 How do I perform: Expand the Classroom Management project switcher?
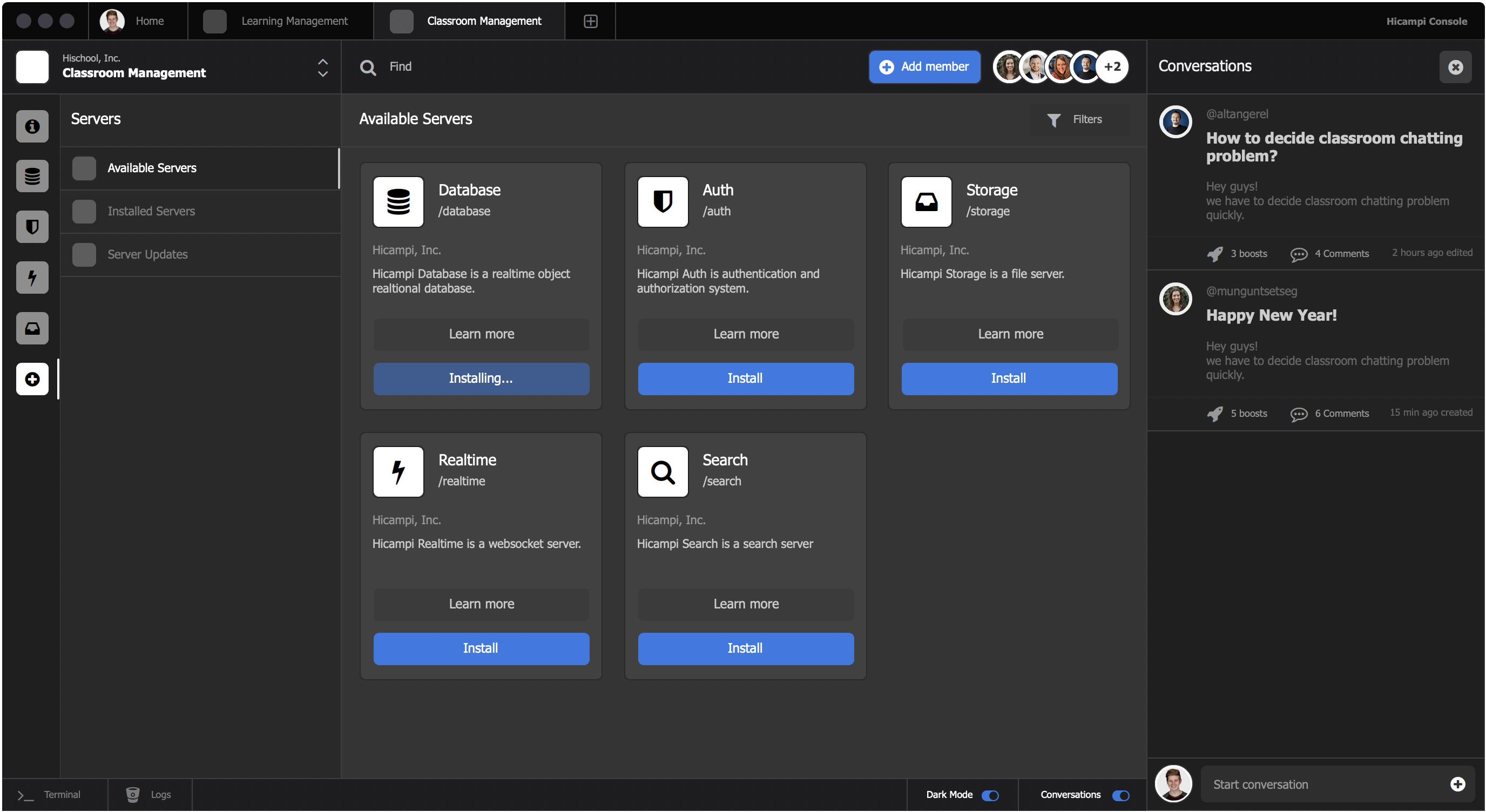[322, 67]
